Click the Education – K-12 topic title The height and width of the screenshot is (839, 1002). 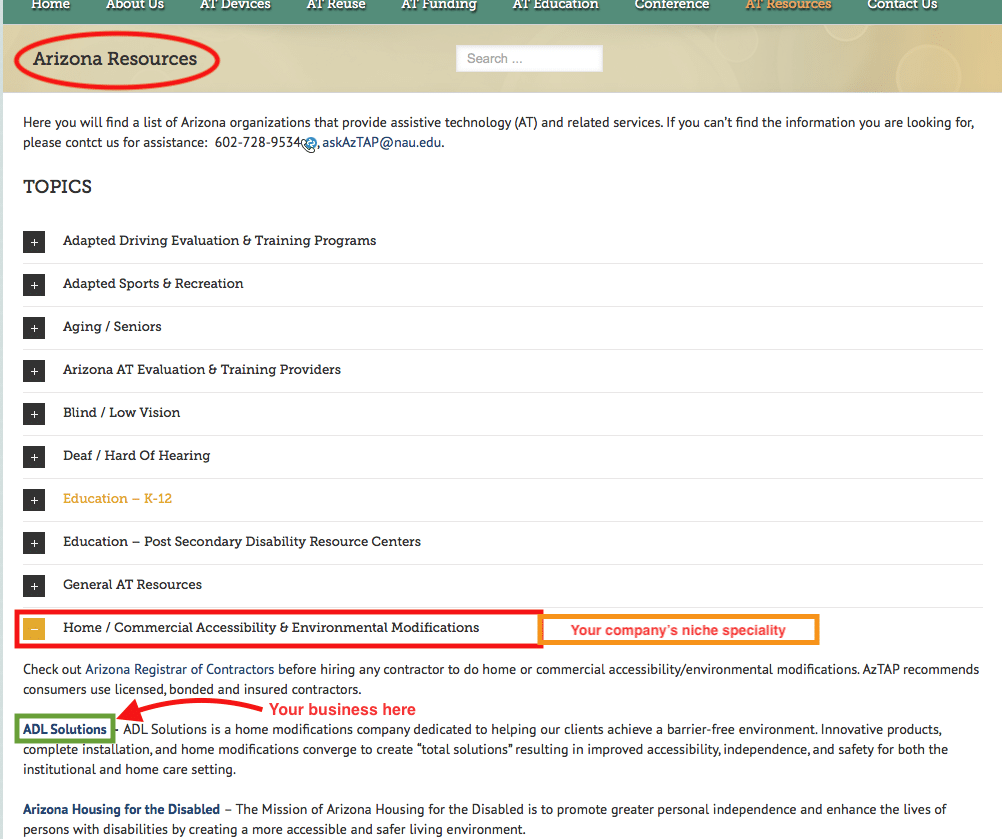click(117, 498)
